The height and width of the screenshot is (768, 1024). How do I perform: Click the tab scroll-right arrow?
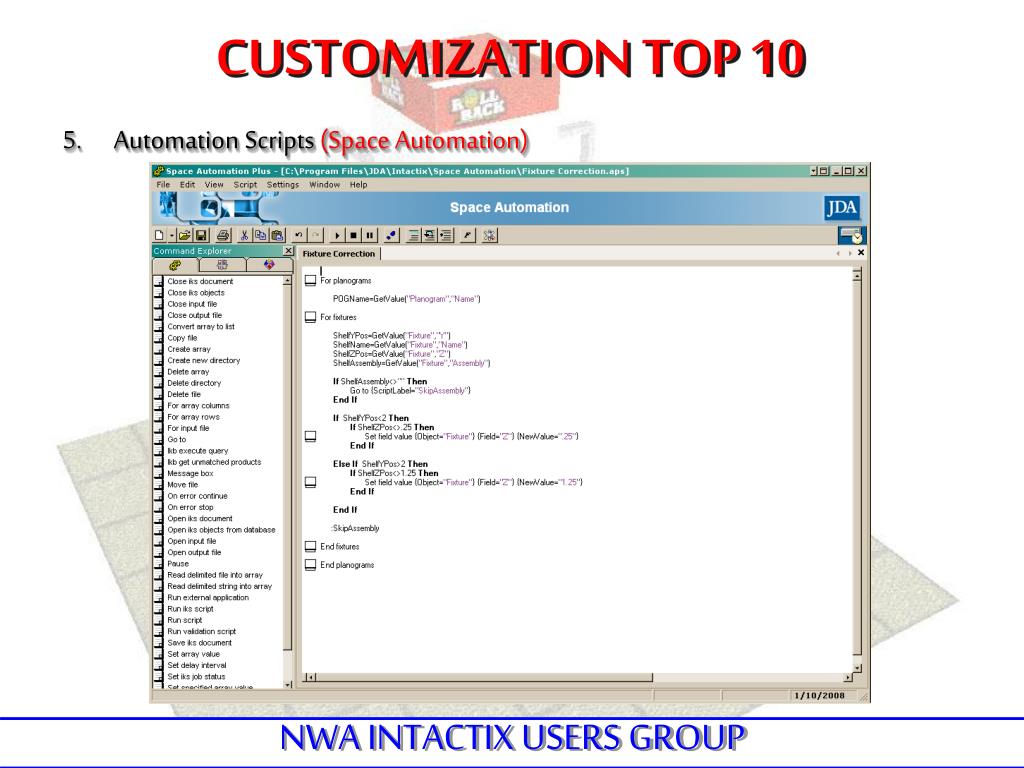tap(850, 253)
